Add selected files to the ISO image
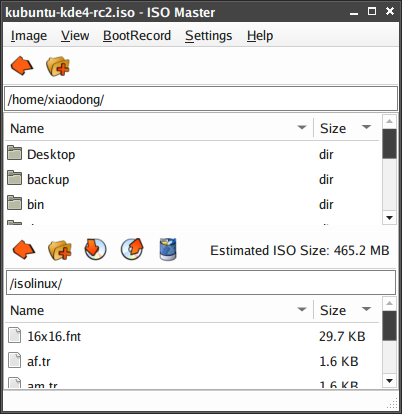 (x=95, y=249)
